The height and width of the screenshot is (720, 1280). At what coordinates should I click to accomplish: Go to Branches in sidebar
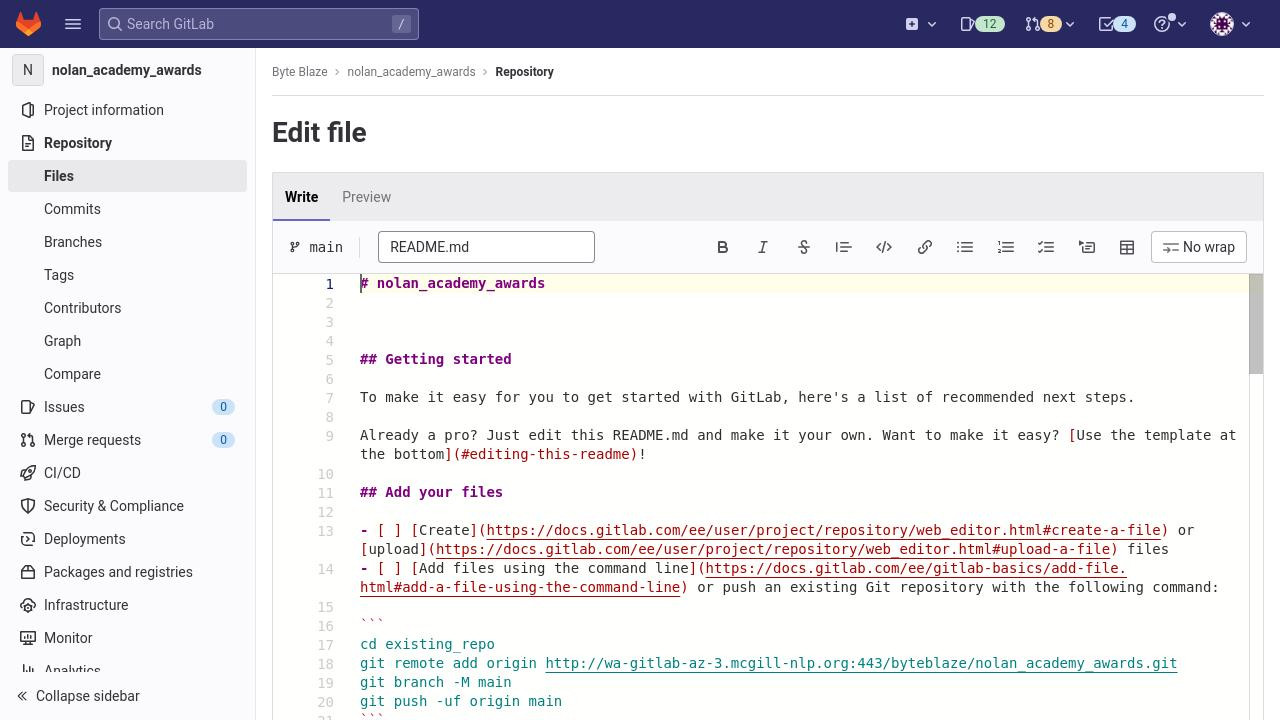[127, 242]
